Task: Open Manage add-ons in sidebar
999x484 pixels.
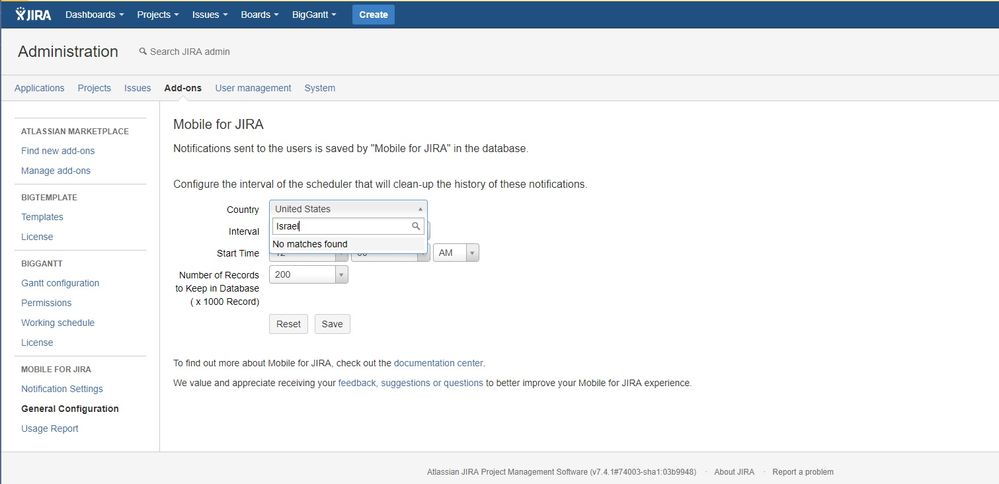Action: [56, 171]
